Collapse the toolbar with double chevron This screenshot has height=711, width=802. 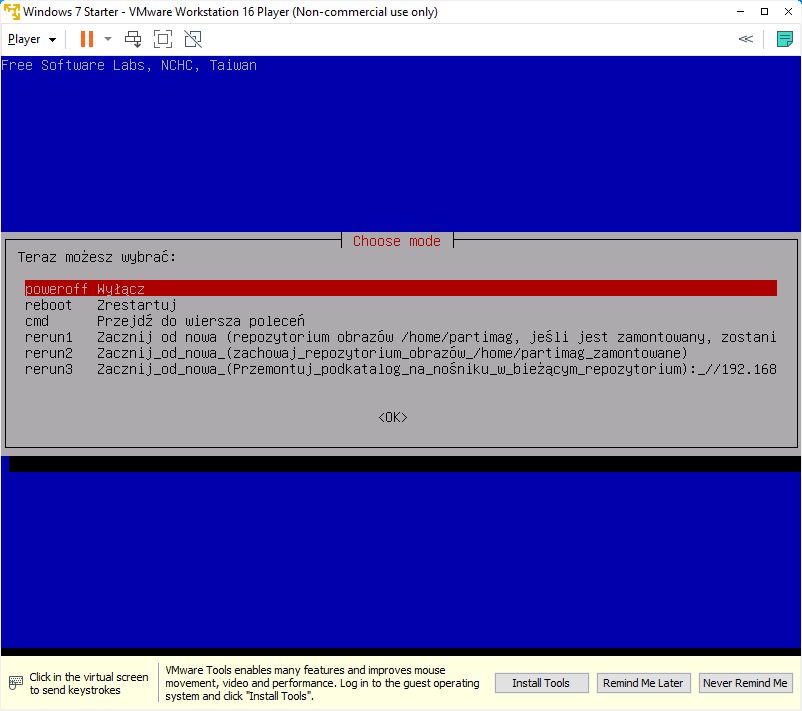click(x=745, y=39)
